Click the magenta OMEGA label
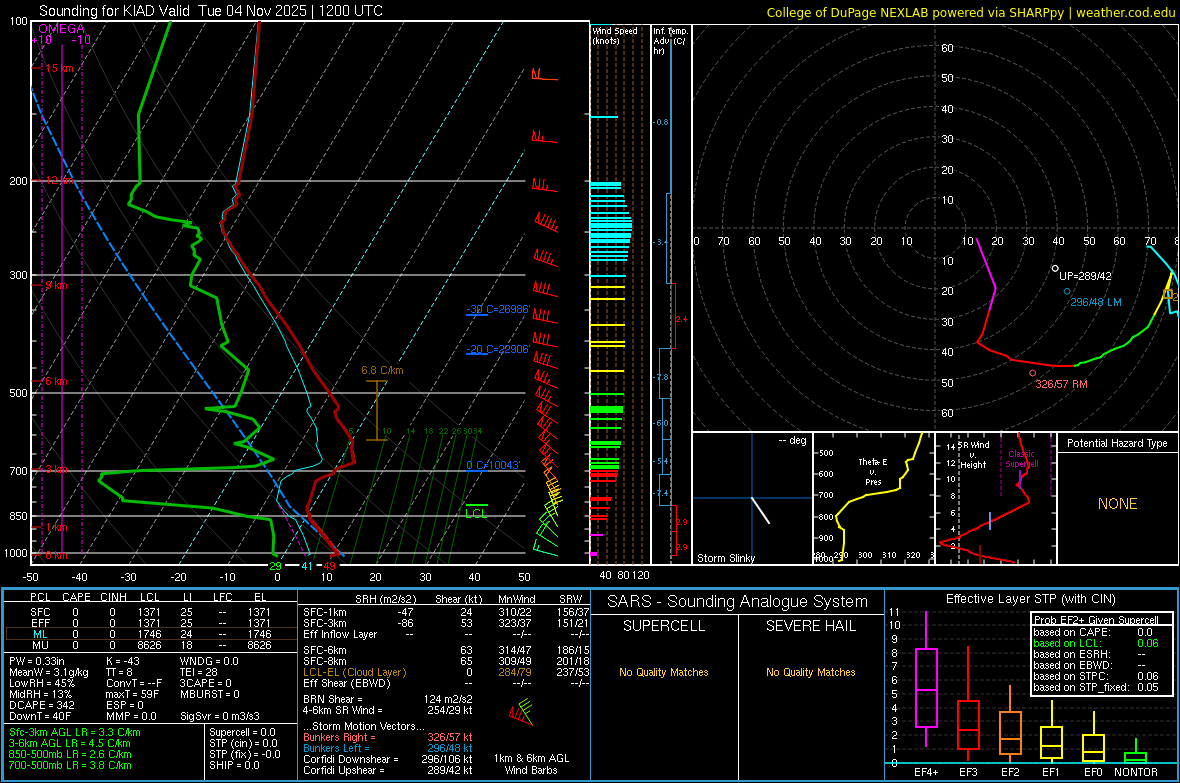Viewport: 1180px width, 783px height. 61,29
